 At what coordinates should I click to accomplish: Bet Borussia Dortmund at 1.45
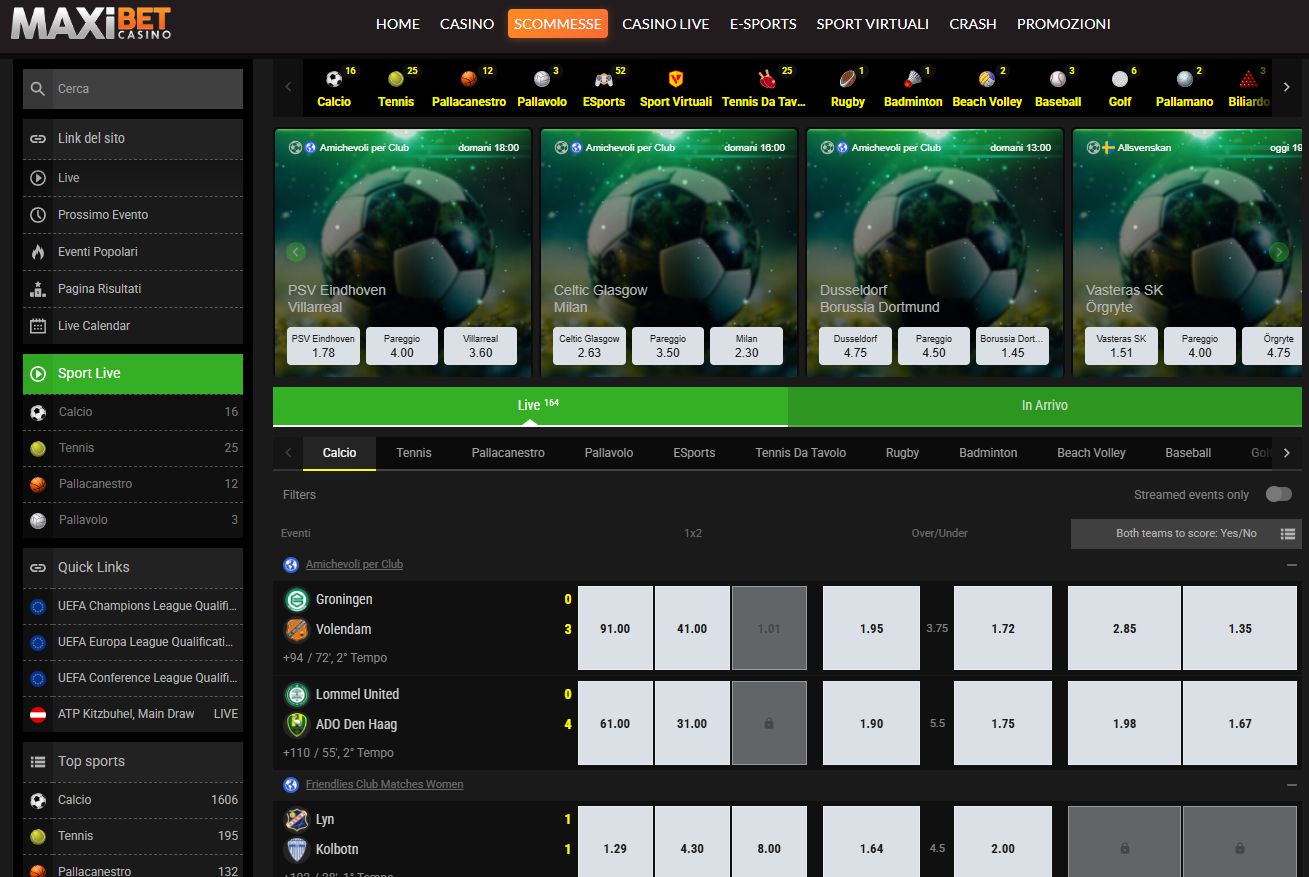point(1012,346)
